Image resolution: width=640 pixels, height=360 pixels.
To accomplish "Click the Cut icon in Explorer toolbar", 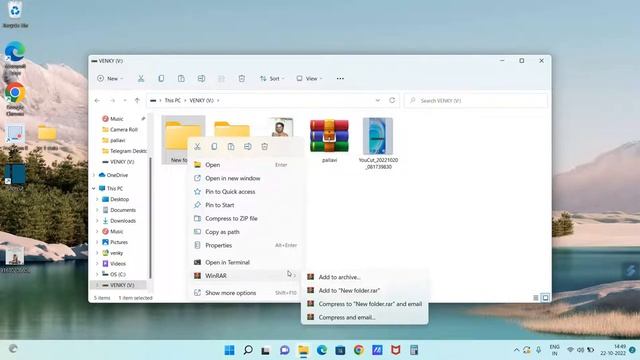I will (x=141, y=78).
